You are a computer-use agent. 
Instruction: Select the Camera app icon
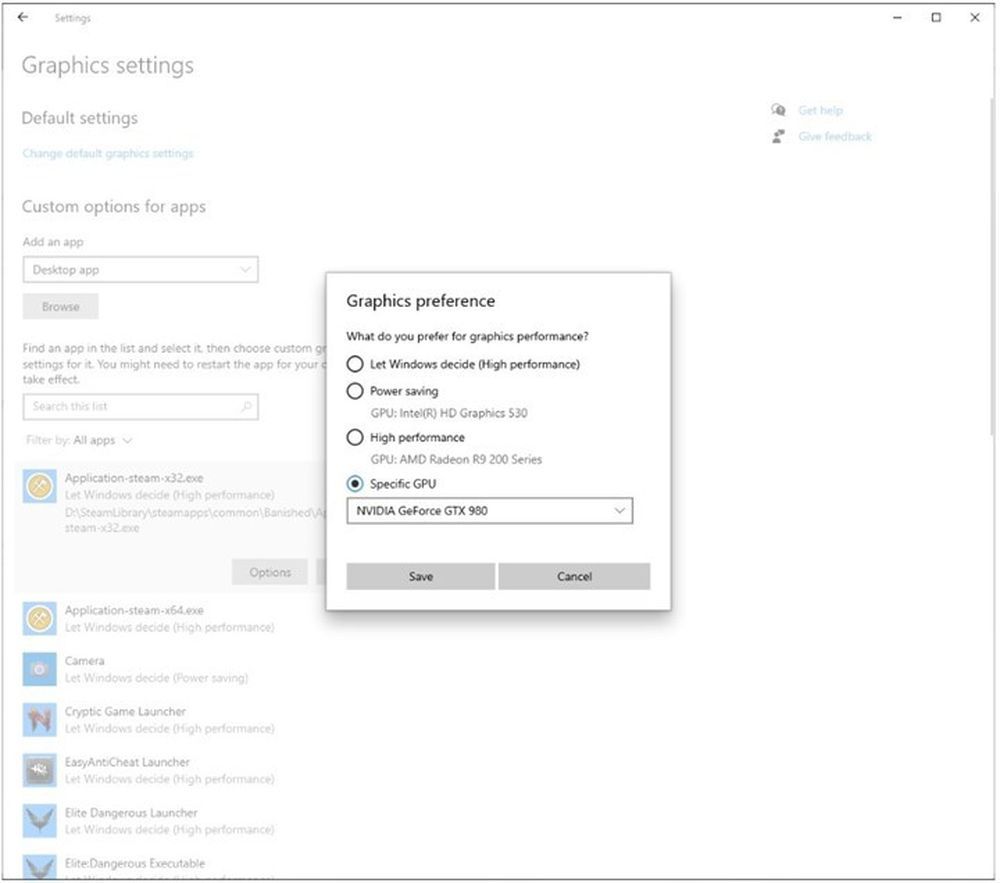[x=40, y=669]
